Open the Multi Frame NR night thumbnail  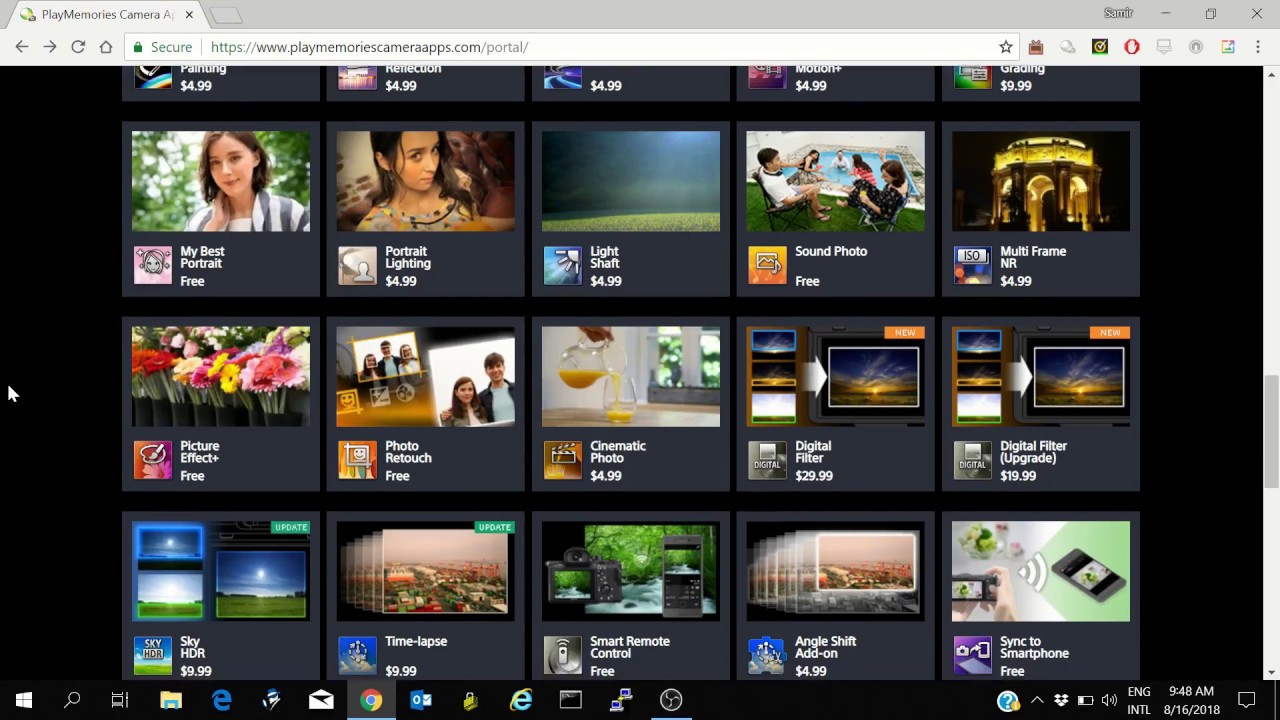pos(1041,181)
